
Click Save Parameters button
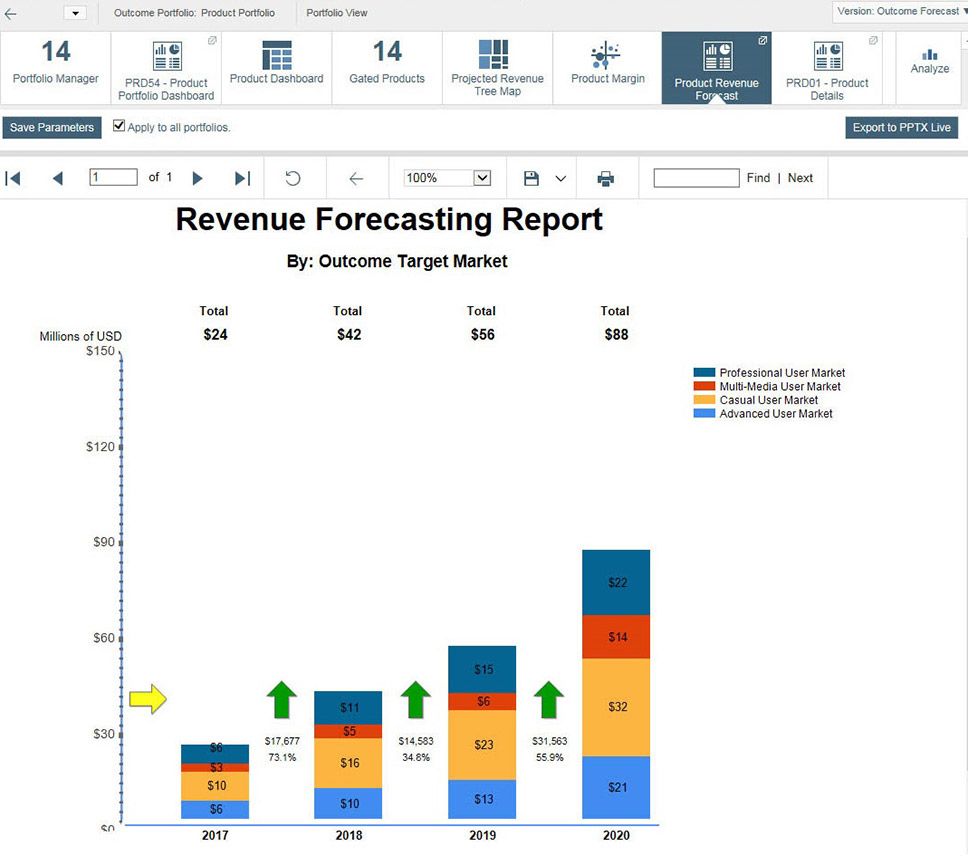52,127
